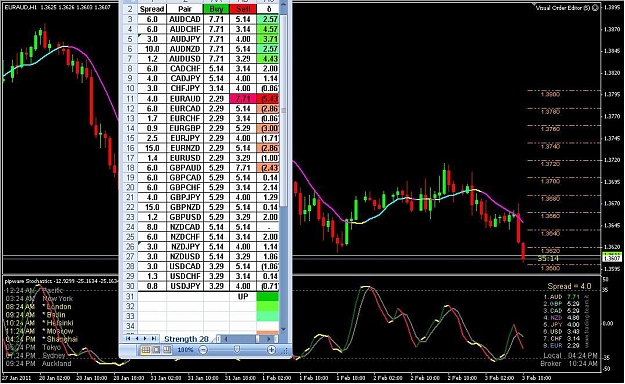Select the GBPUSD pair cell
Viewport: 625px width, 384px height.
tap(185, 217)
